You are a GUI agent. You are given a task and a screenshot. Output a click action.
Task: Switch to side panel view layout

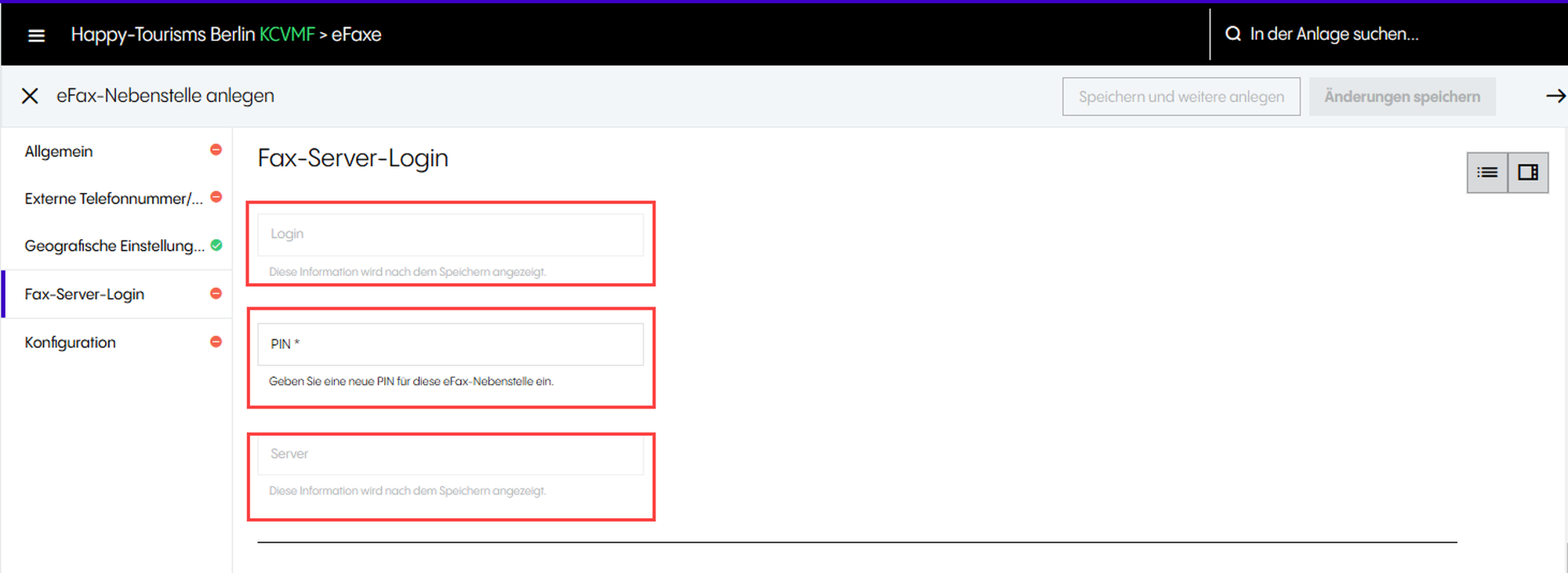pos(1528,172)
